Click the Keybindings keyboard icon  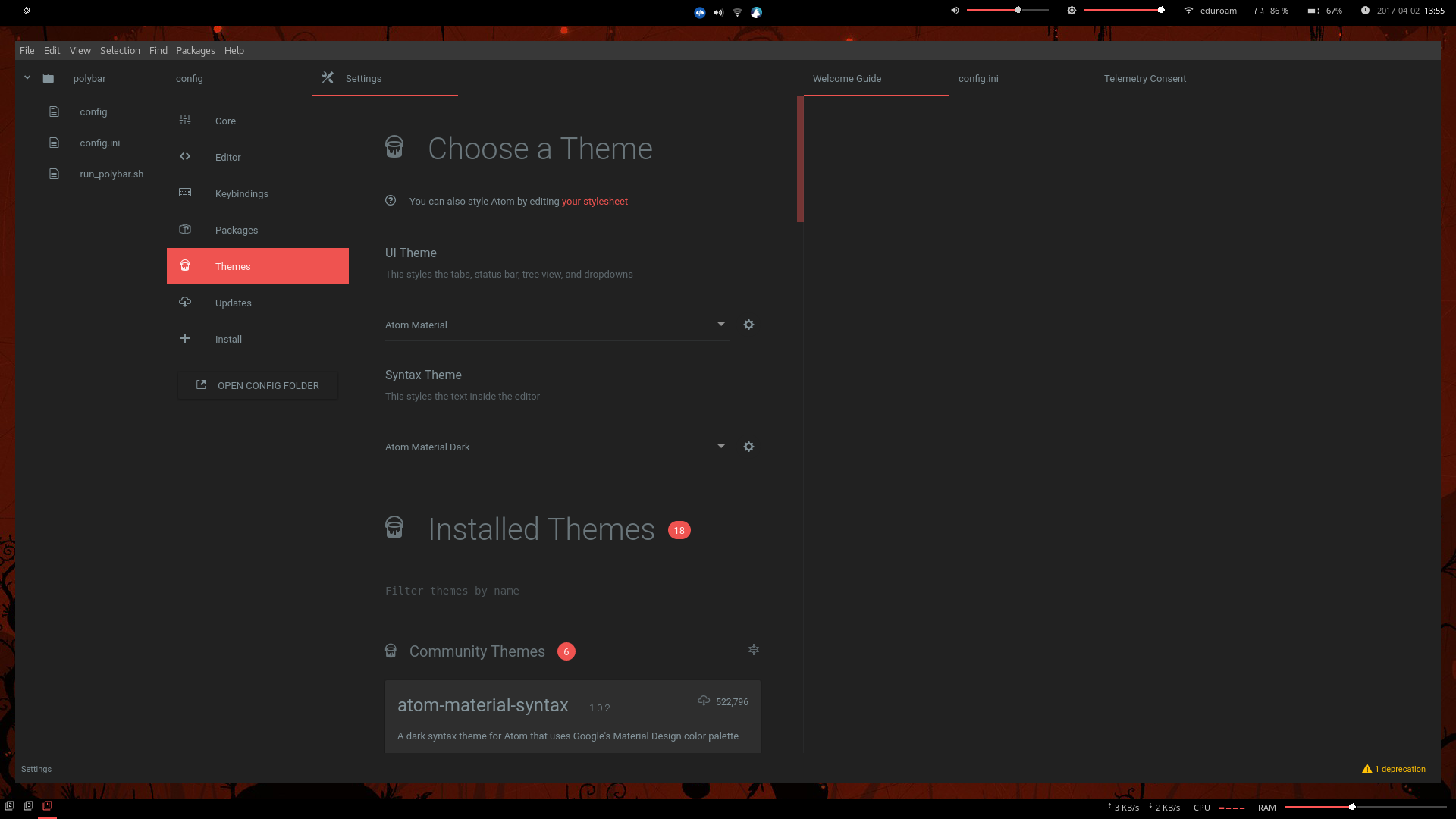(185, 193)
